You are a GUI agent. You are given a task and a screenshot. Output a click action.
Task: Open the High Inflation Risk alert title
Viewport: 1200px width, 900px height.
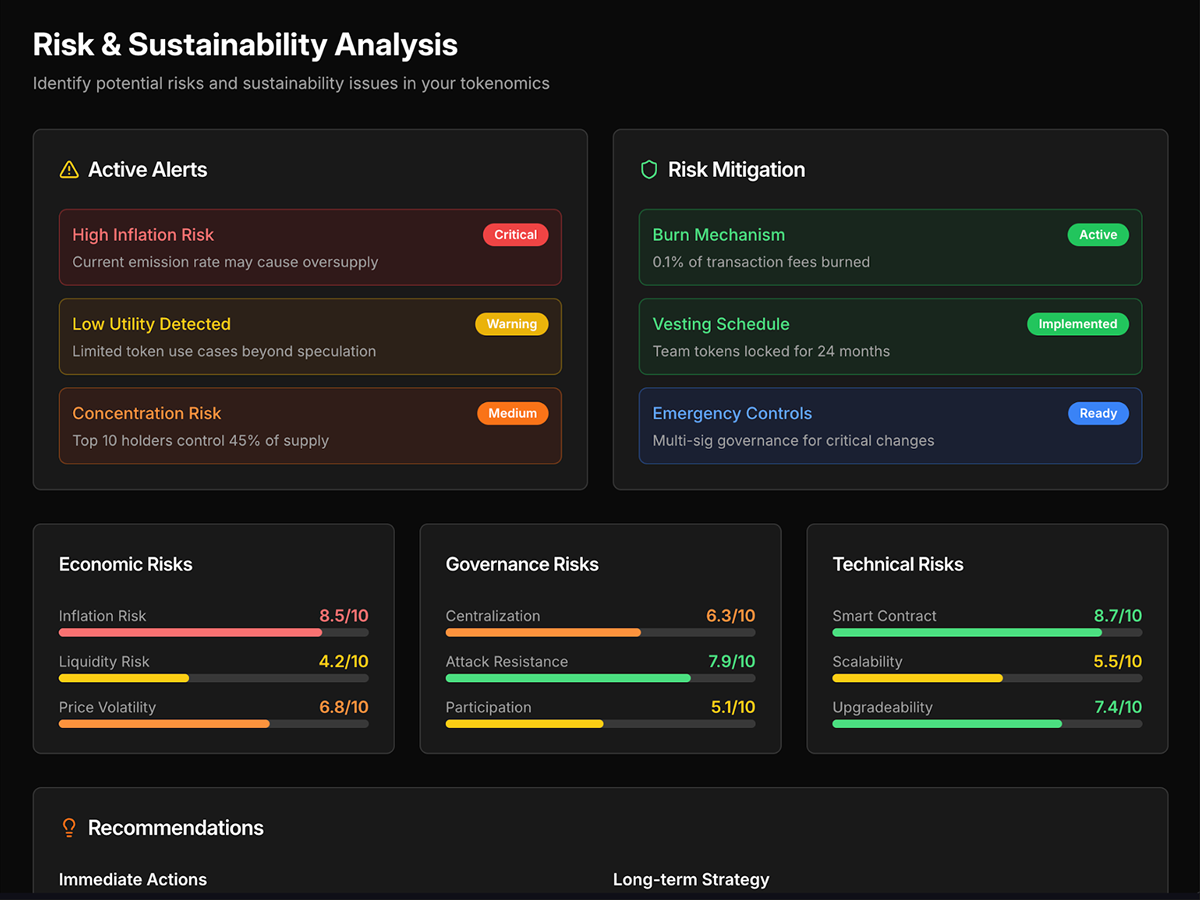pos(143,235)
